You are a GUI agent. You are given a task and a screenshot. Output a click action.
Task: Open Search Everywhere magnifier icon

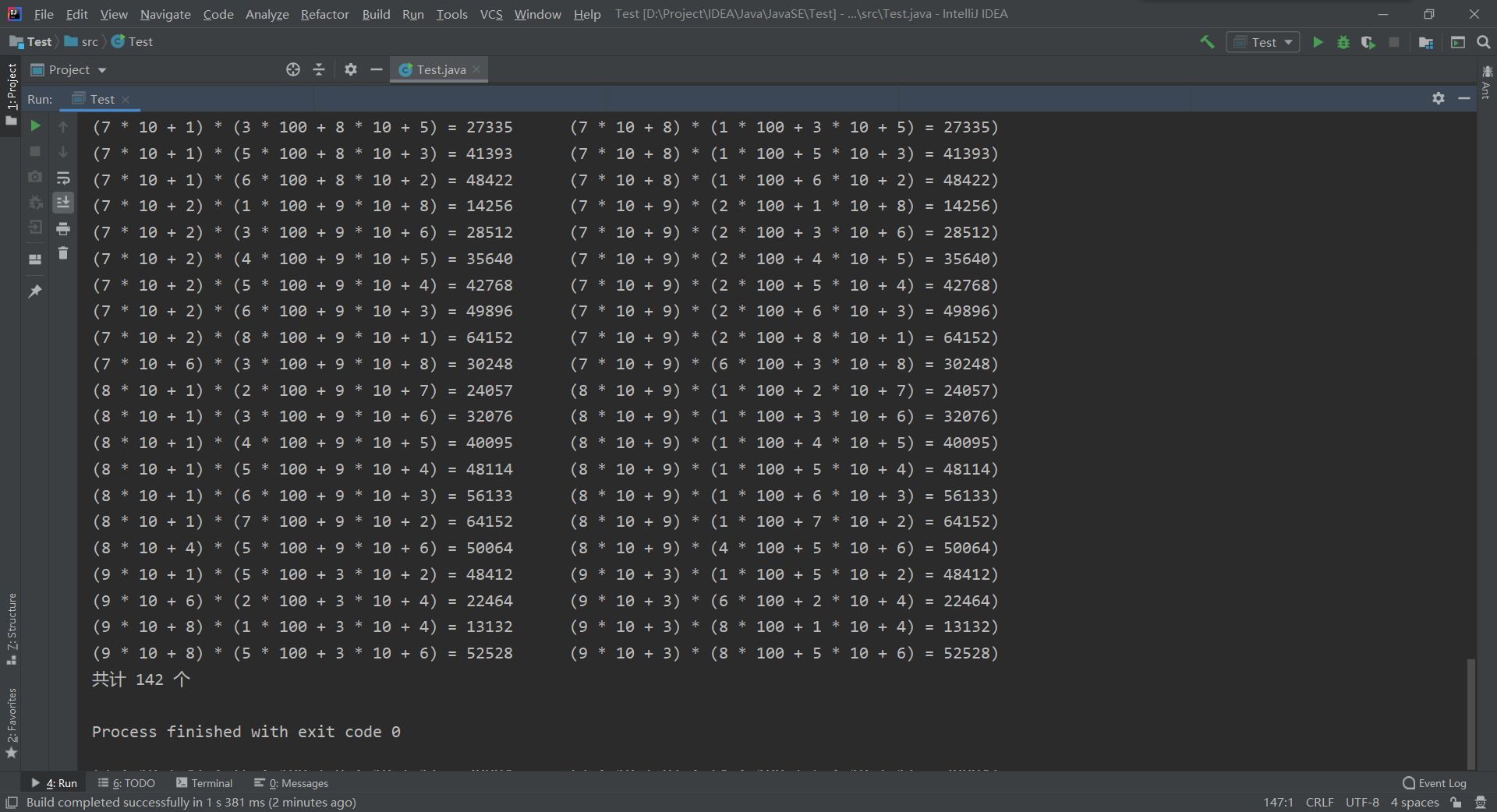click(x=1484, y=42)
